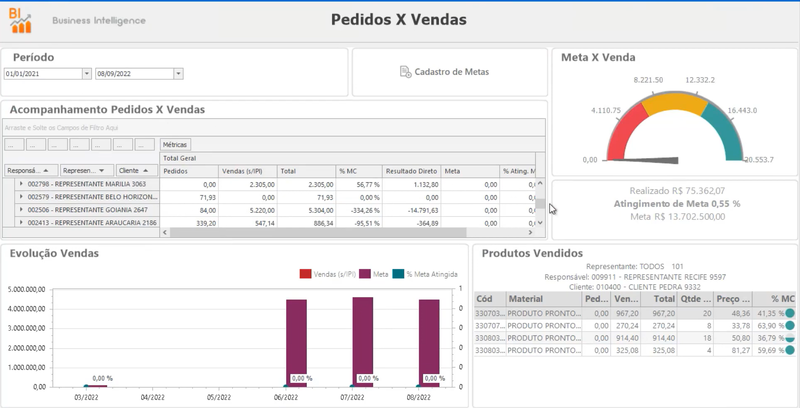Image resolution: width=800 pixels, height=408 pixels.
Task: Click the Métricas field button
Action: pos(175,145)
